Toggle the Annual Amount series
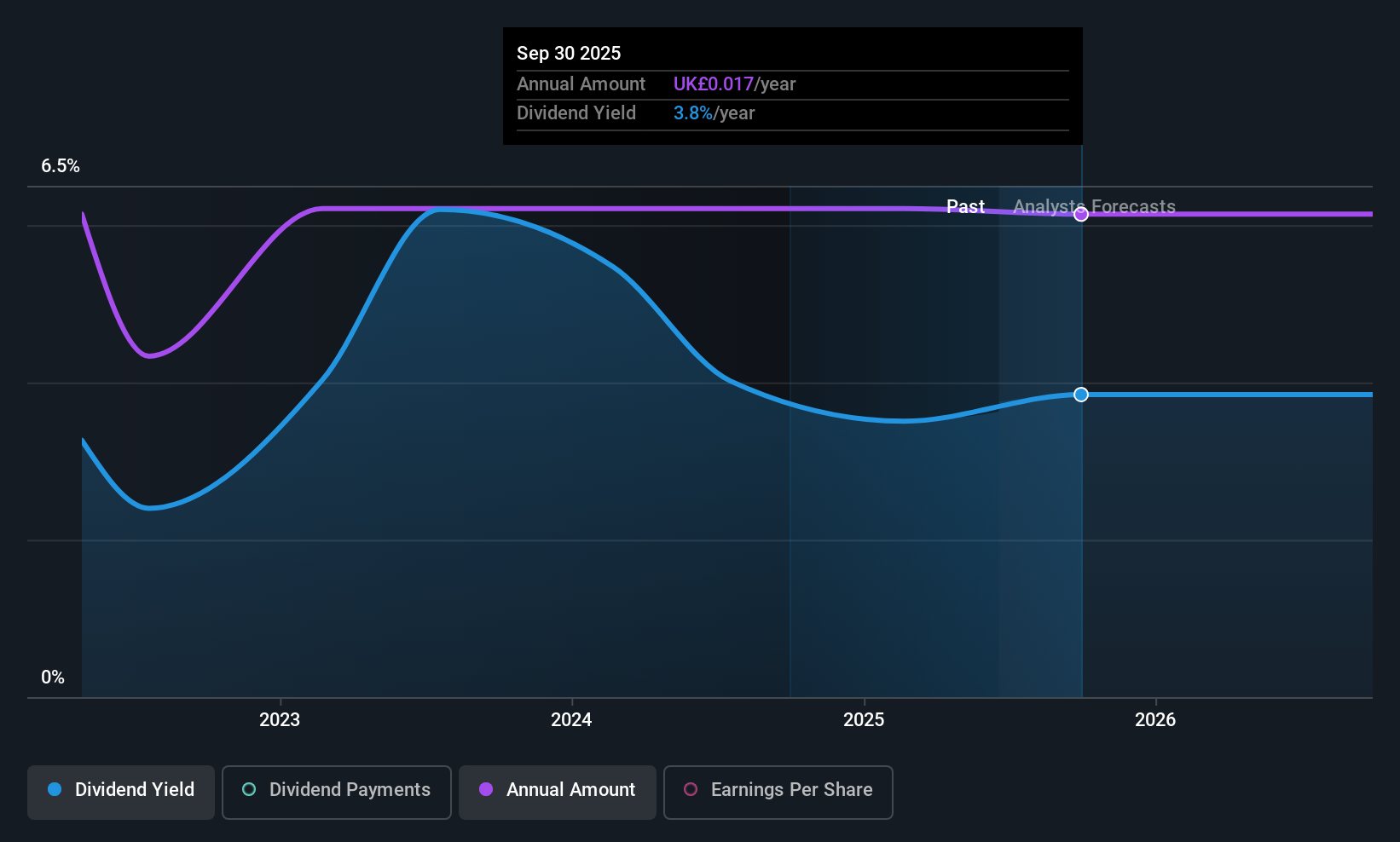This screenshot has height=842, width=1400. [558, 793]
